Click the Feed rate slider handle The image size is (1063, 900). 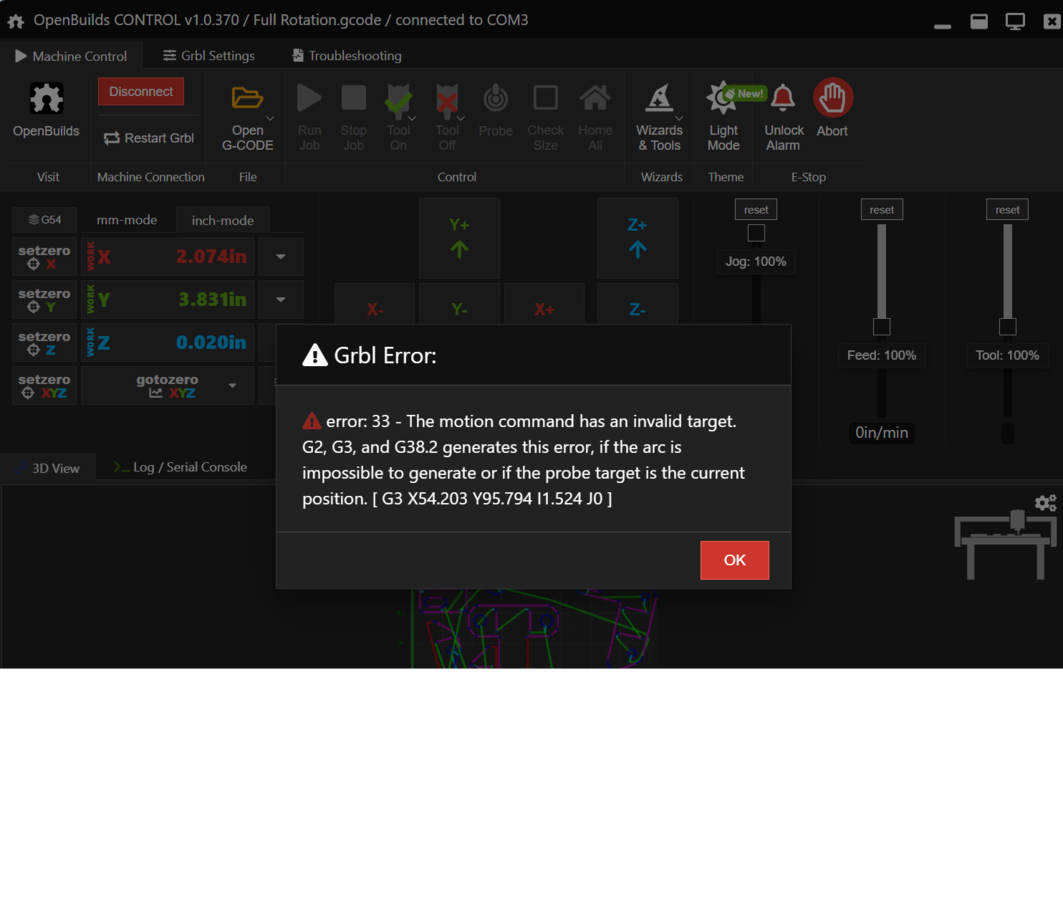(881, 327)
